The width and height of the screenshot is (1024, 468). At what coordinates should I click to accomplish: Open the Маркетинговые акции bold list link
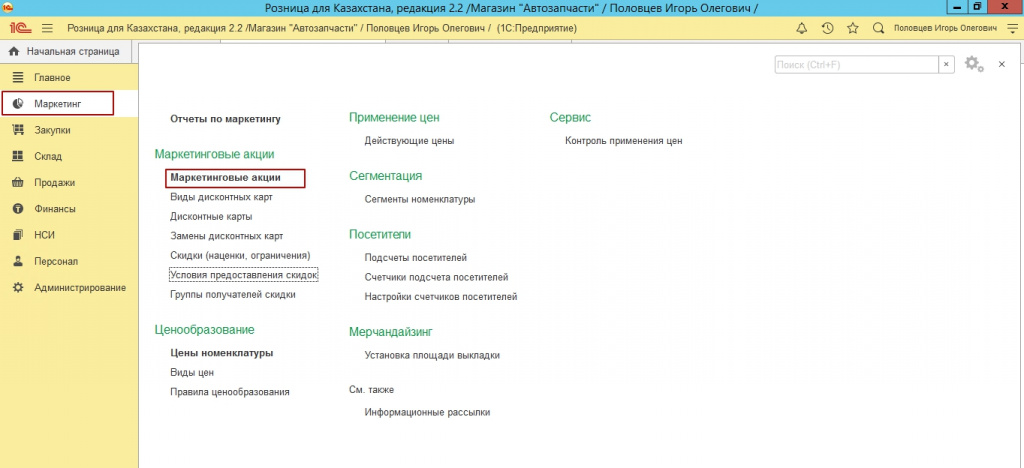(225, 178)
